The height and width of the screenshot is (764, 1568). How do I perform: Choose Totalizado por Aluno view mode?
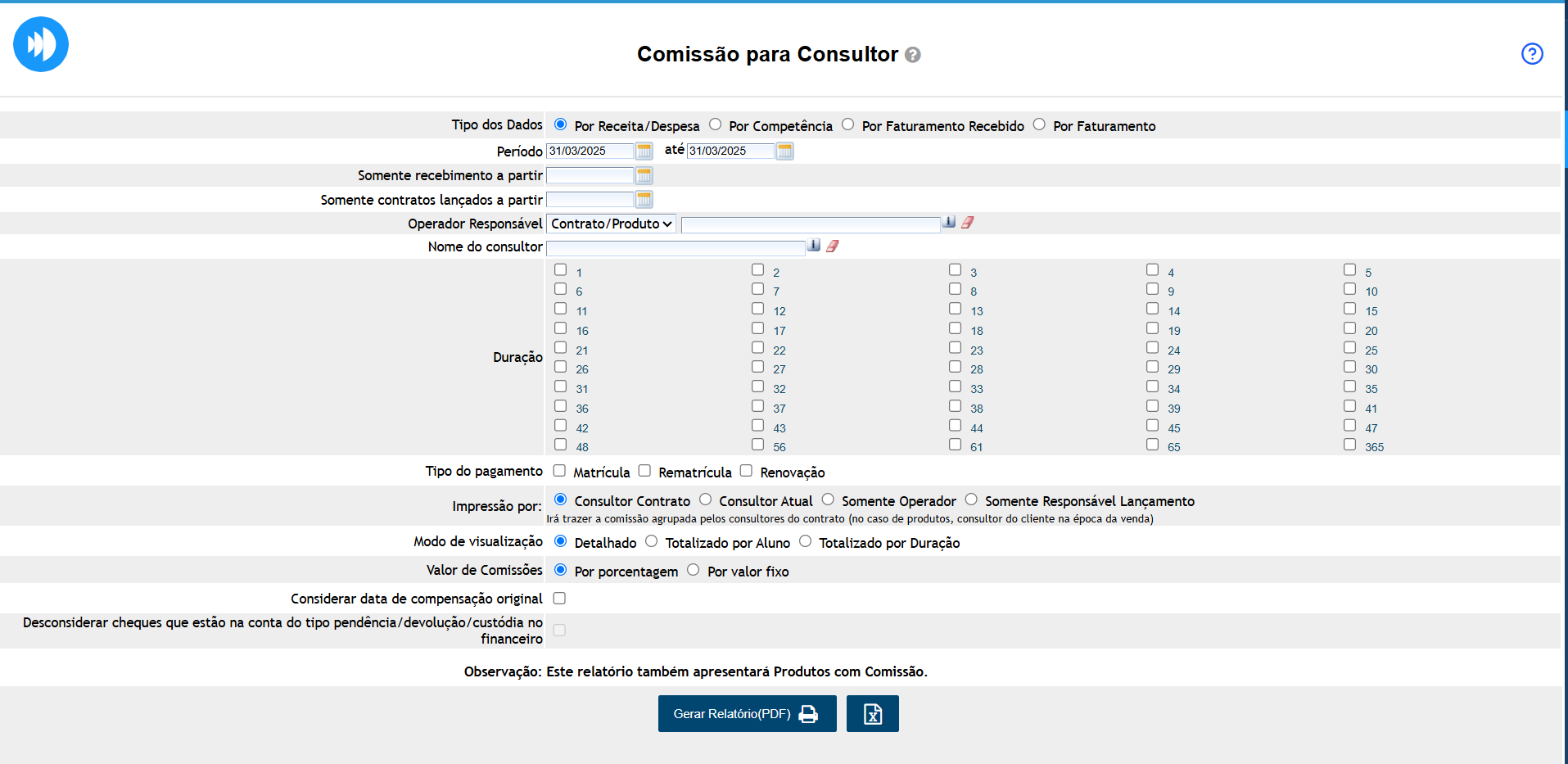pyautogui.click(x=652, y=541)
